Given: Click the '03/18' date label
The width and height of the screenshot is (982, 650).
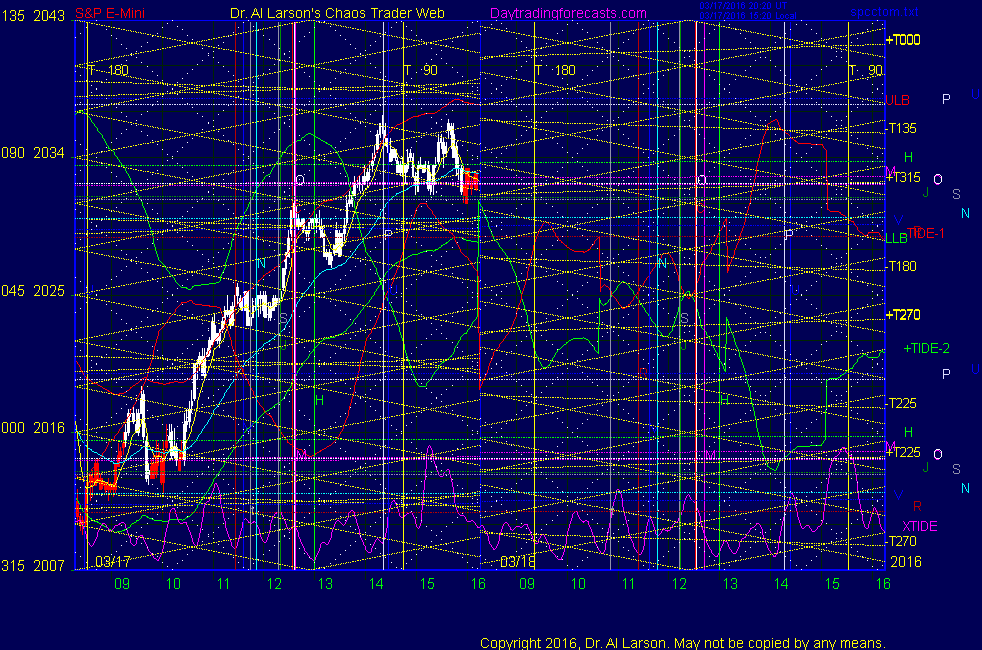Looking at the screenshot, I should tap(517, 561).
